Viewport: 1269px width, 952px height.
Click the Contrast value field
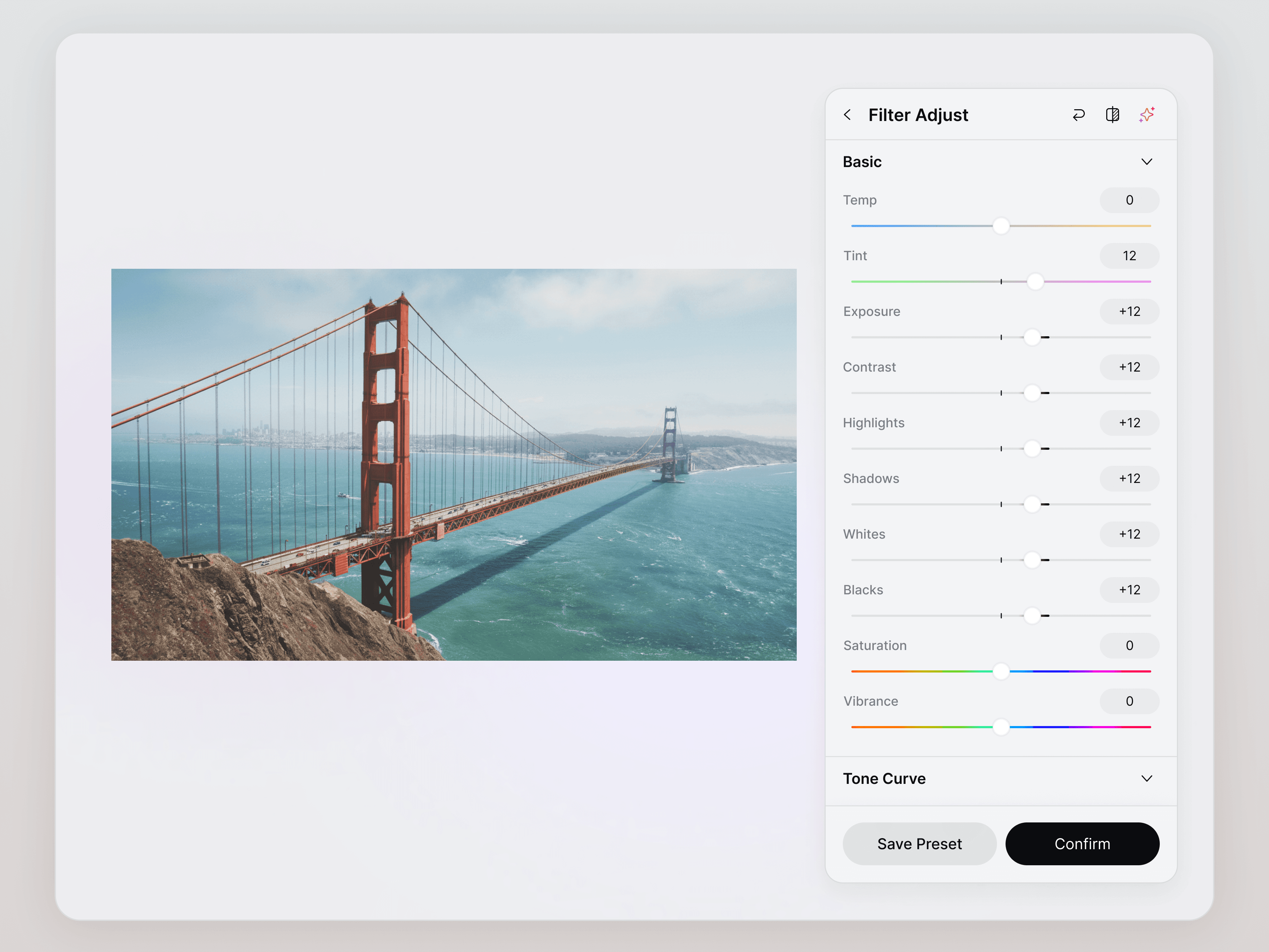click(1129, 367)
